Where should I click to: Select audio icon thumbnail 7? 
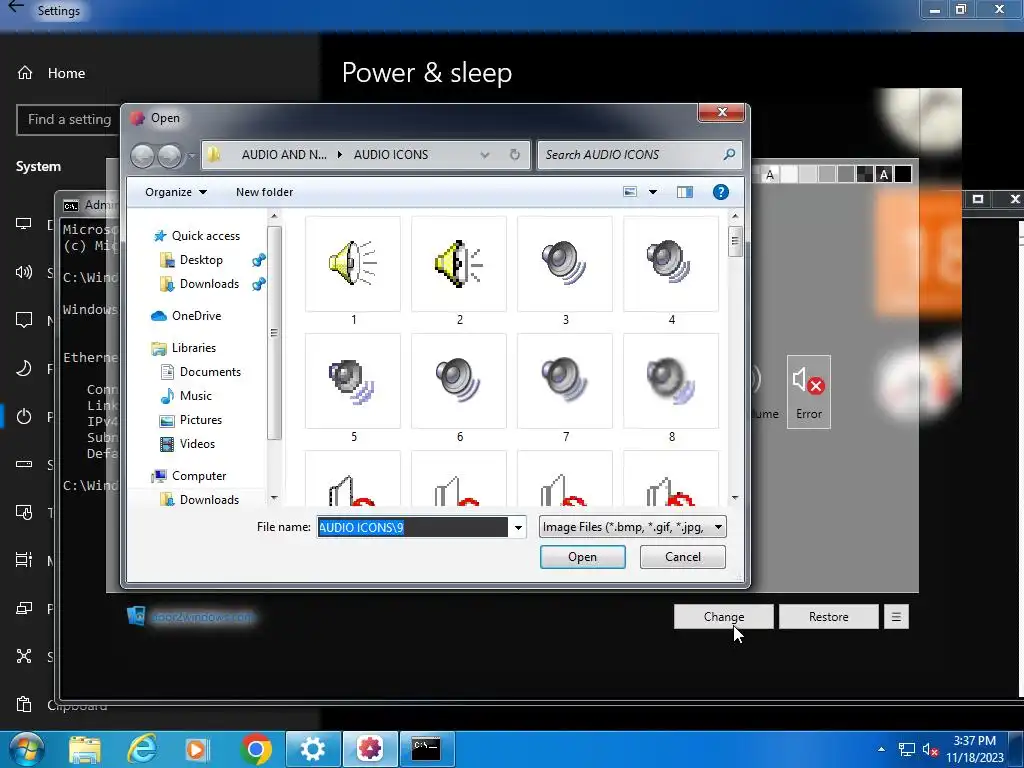pyautogui.click(x=565, y=381)
